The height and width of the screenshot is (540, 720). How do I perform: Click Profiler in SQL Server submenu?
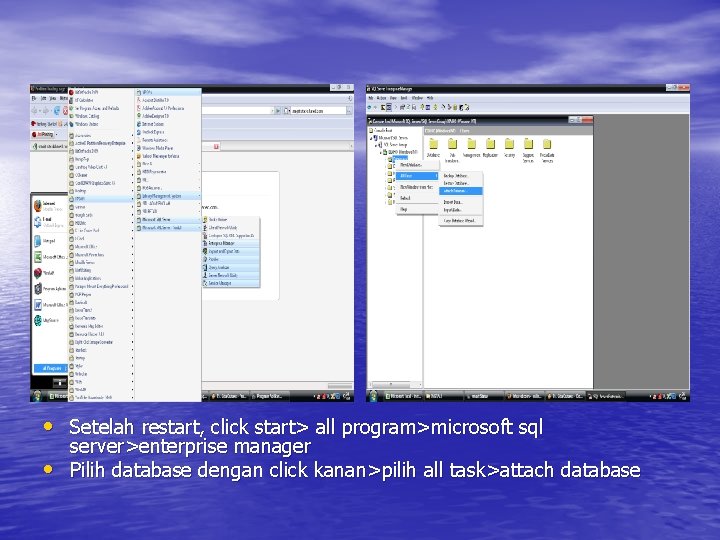[231, 259]
